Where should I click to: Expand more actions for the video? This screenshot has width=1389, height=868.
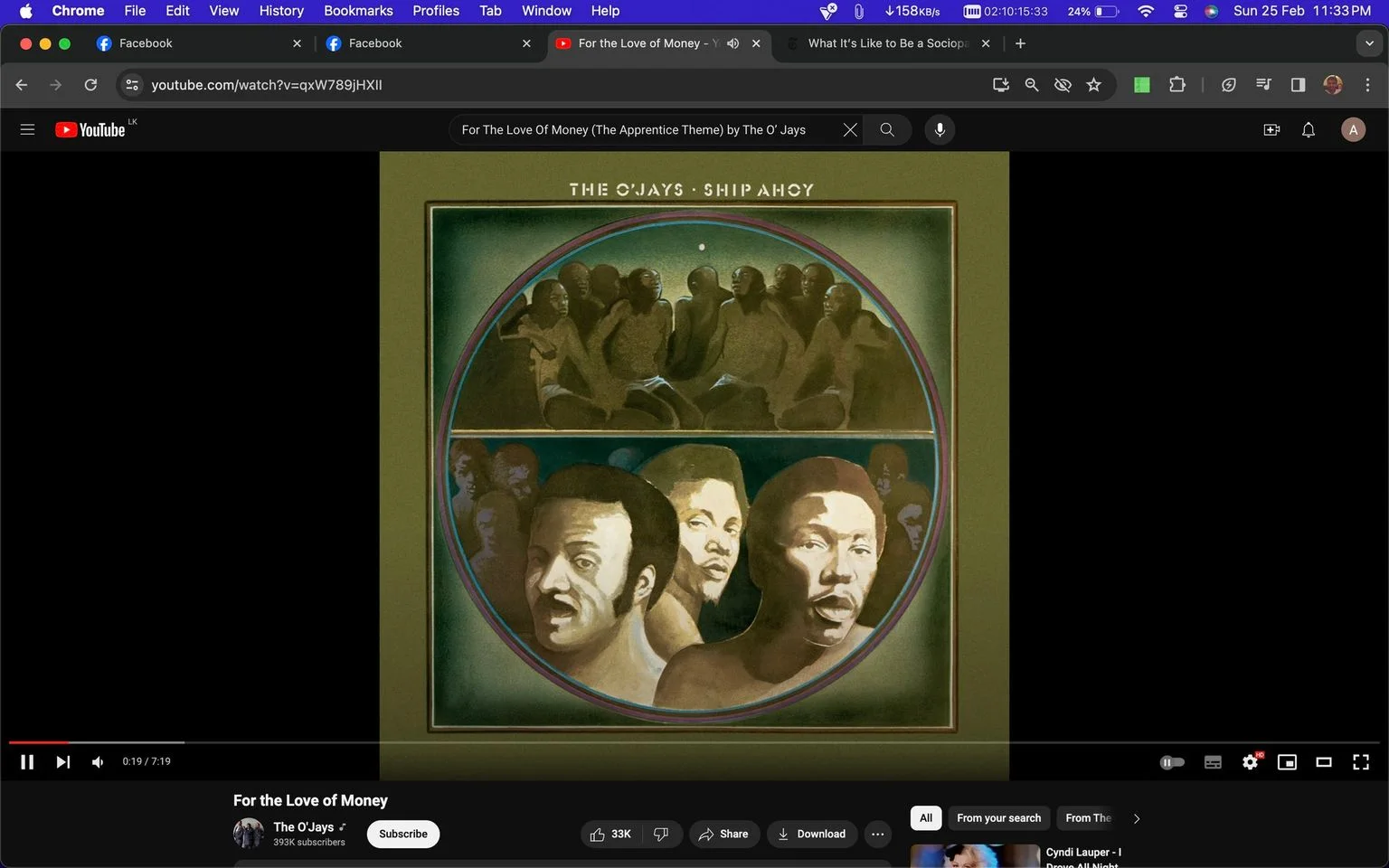pos(877,834)
